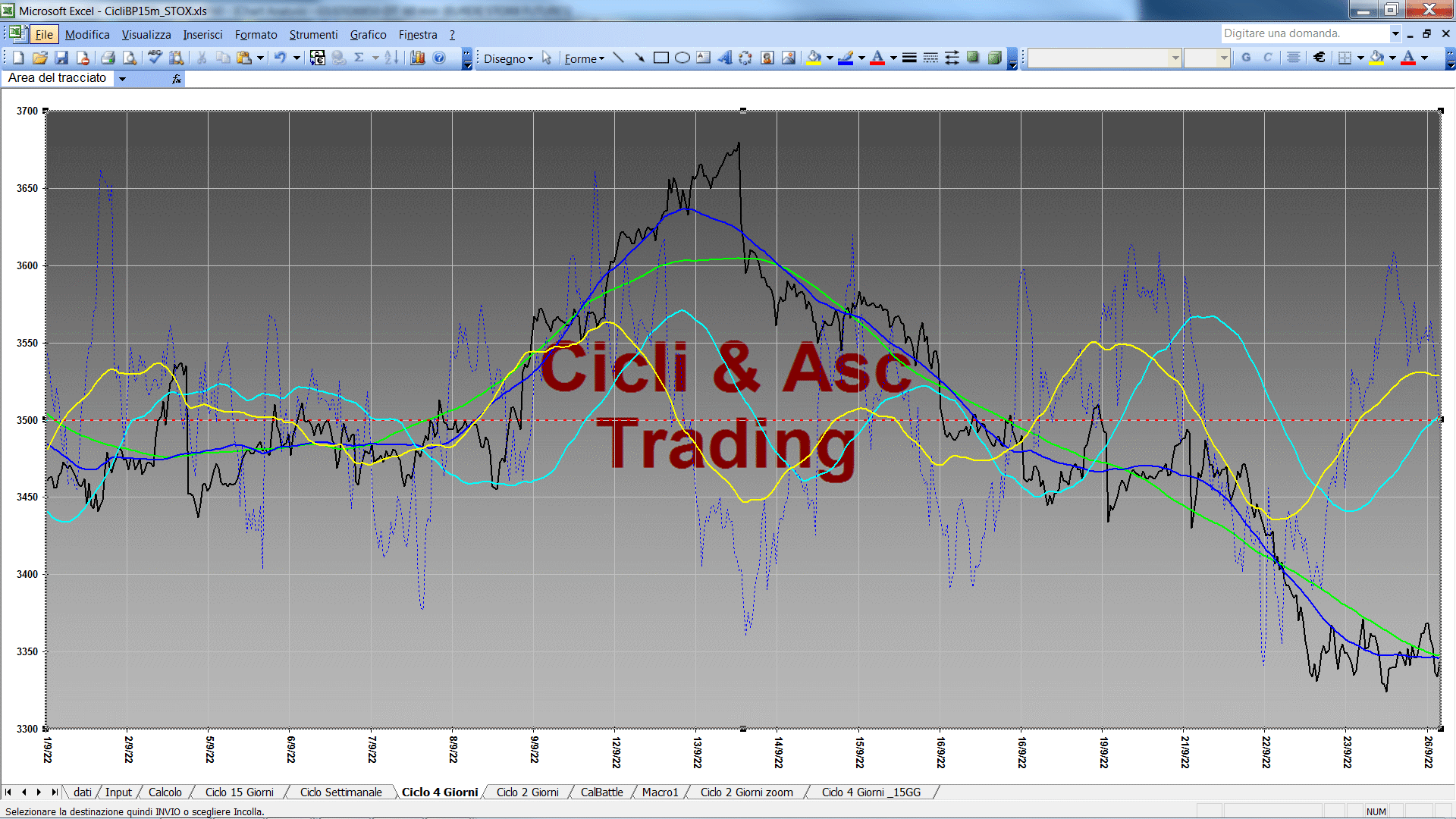Open the Strumenti menu
The height and width of the screenshot is (819, 1456).
click(x=313, y=34)
